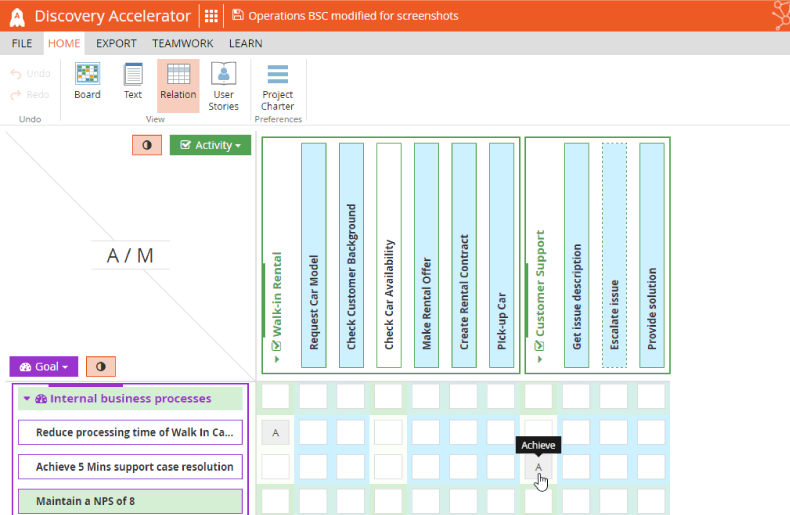
Task: Open Project Charter preferences
Action: tap(278, 85)
